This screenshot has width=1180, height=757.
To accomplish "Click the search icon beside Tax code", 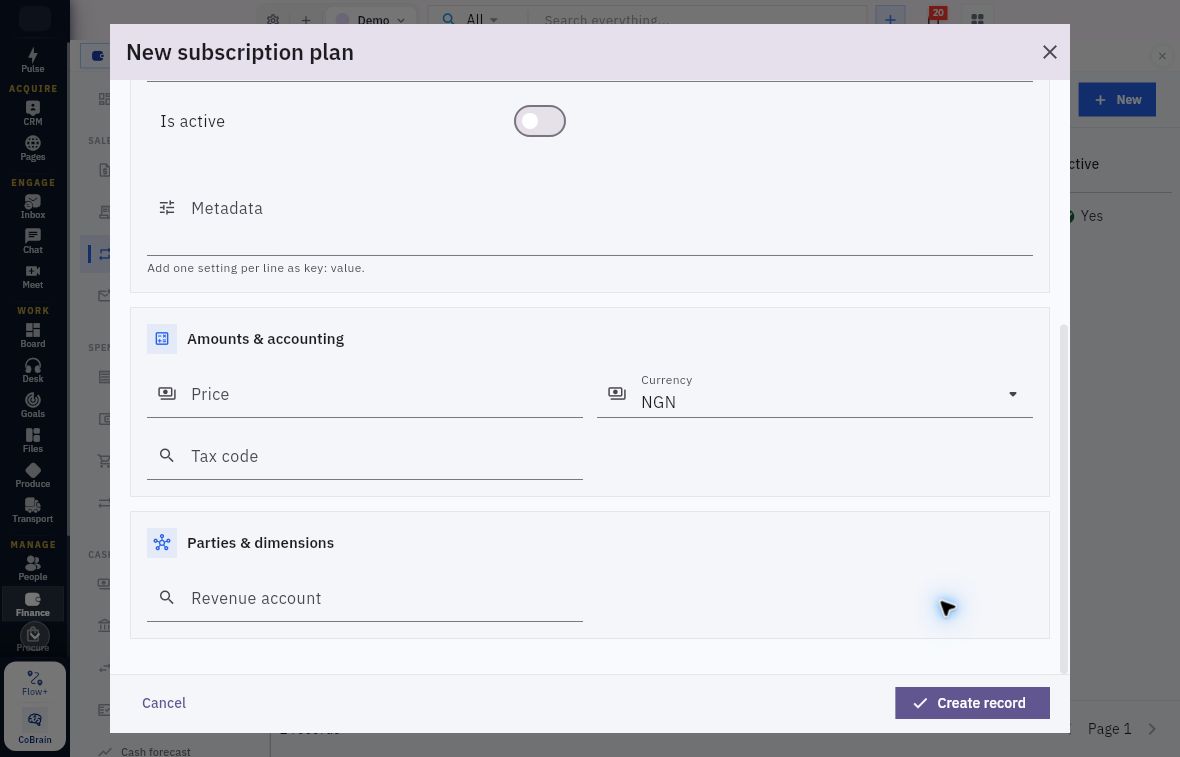I will (167, 455).
